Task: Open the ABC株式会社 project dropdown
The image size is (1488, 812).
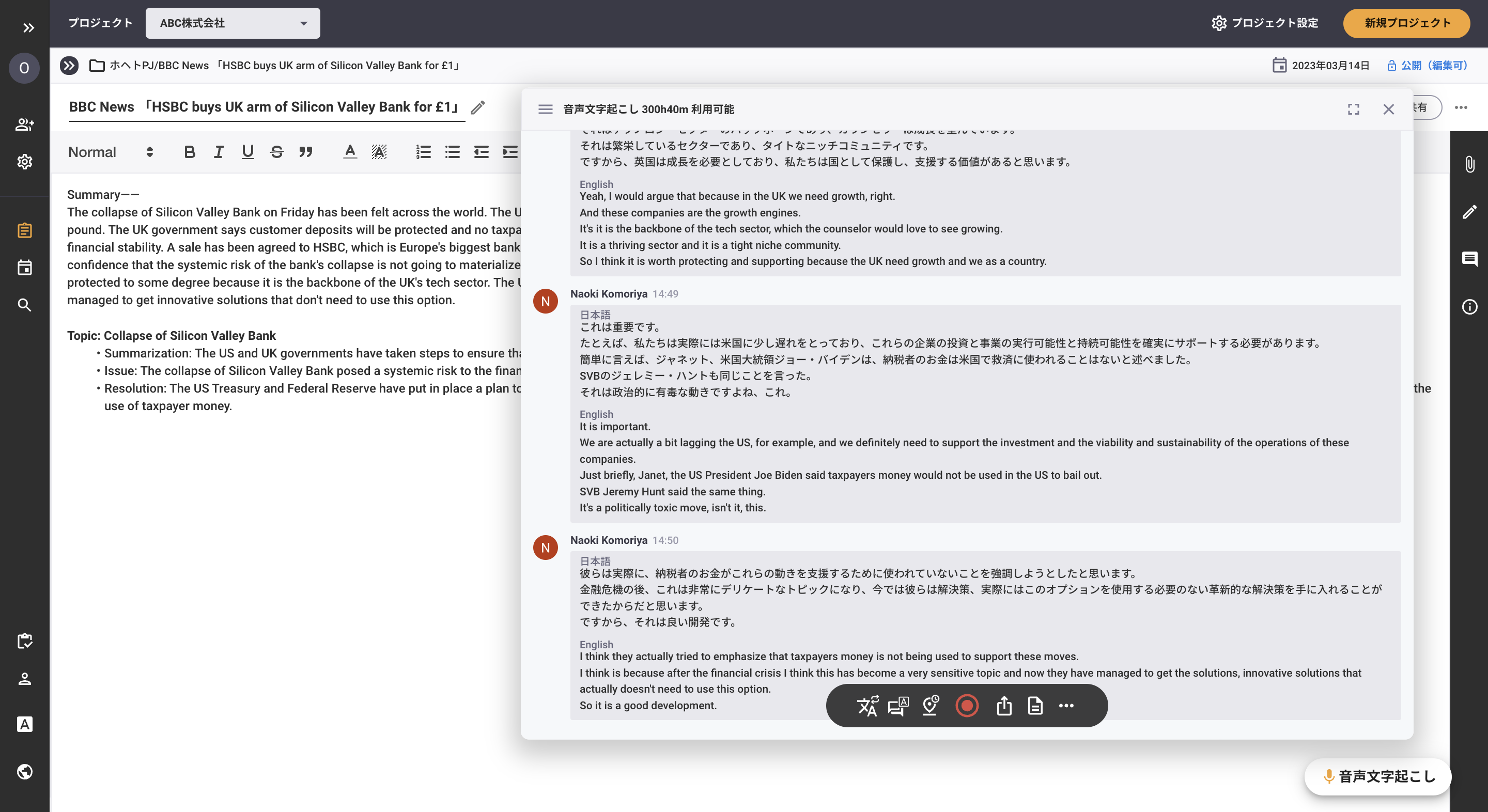Action: pyautogui.click(x=232, y=23)
